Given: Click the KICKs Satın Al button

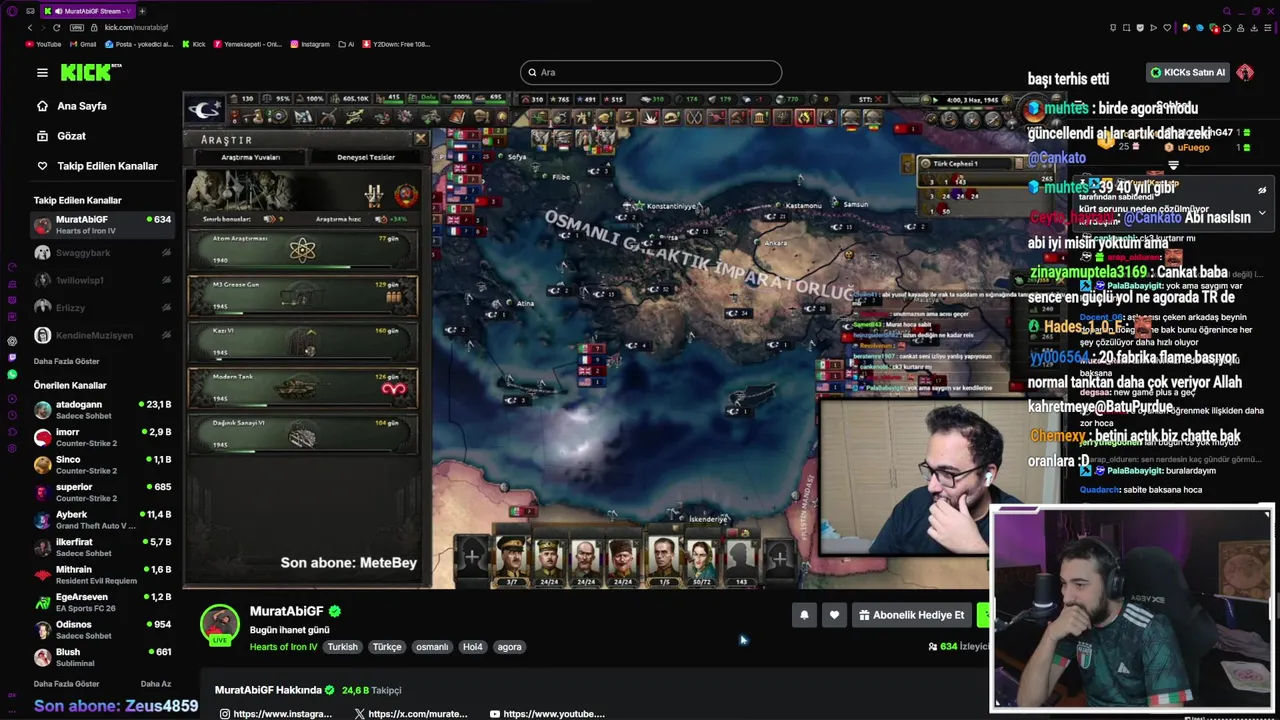Looking at the screenshot, I should tap(1188, 72).
